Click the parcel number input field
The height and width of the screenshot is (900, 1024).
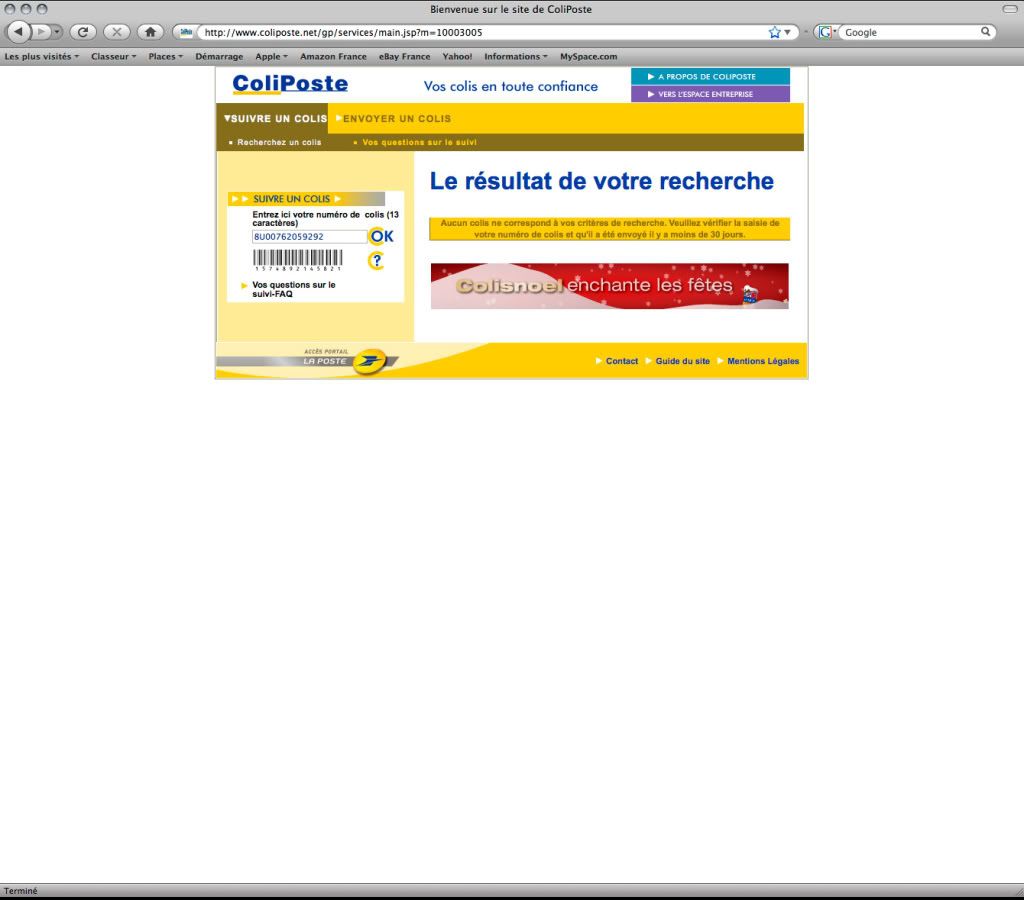(x=309, y=237)
